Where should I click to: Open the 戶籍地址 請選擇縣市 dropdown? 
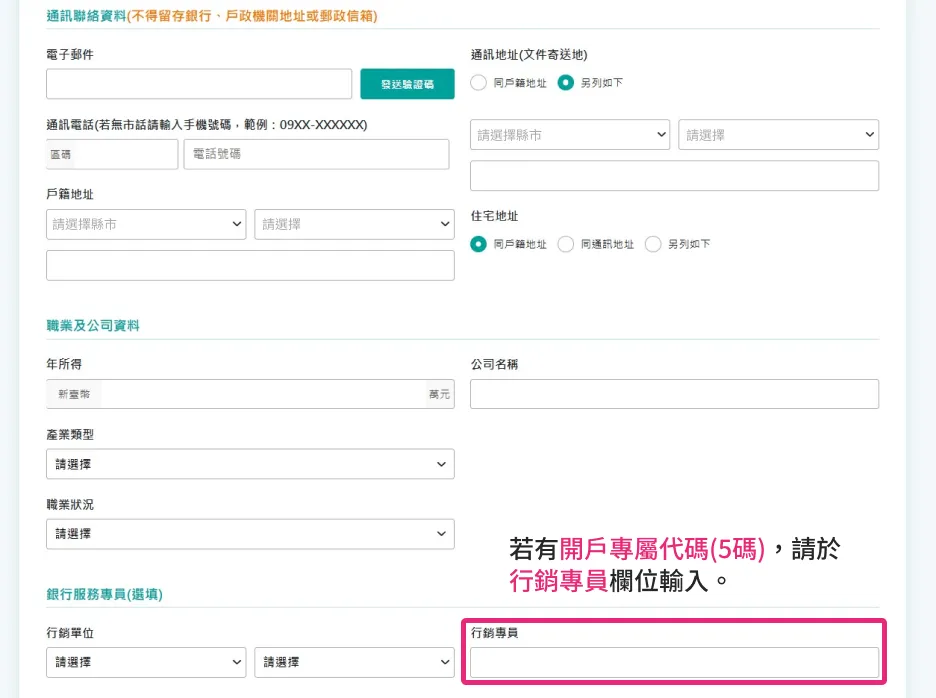coord(146,223)
